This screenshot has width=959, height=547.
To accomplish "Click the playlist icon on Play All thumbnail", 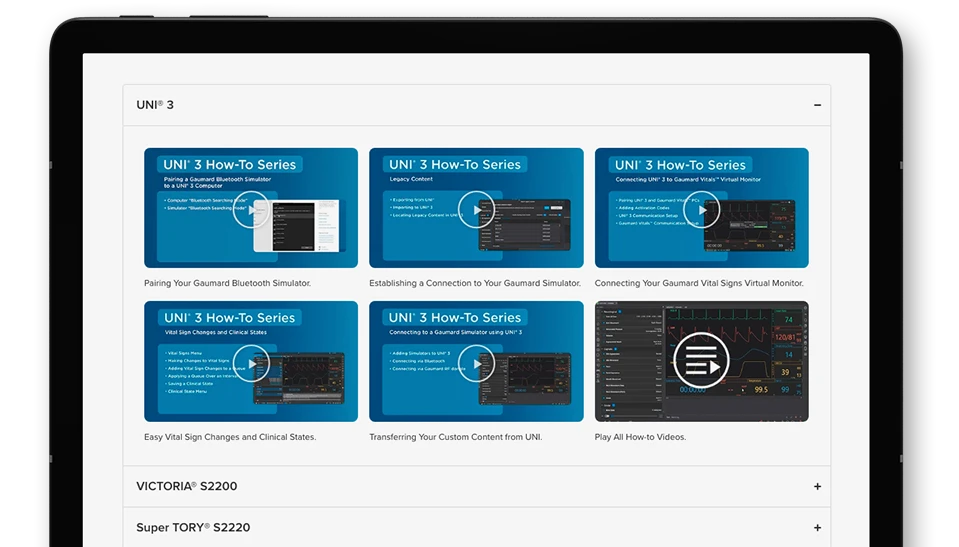I will [x=702, y=360].
